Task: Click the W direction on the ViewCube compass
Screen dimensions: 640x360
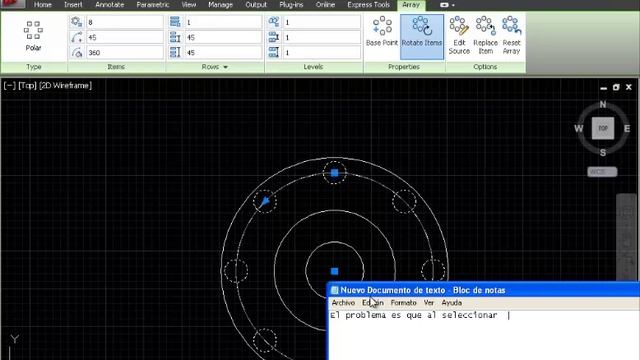Action: (579, 129)
